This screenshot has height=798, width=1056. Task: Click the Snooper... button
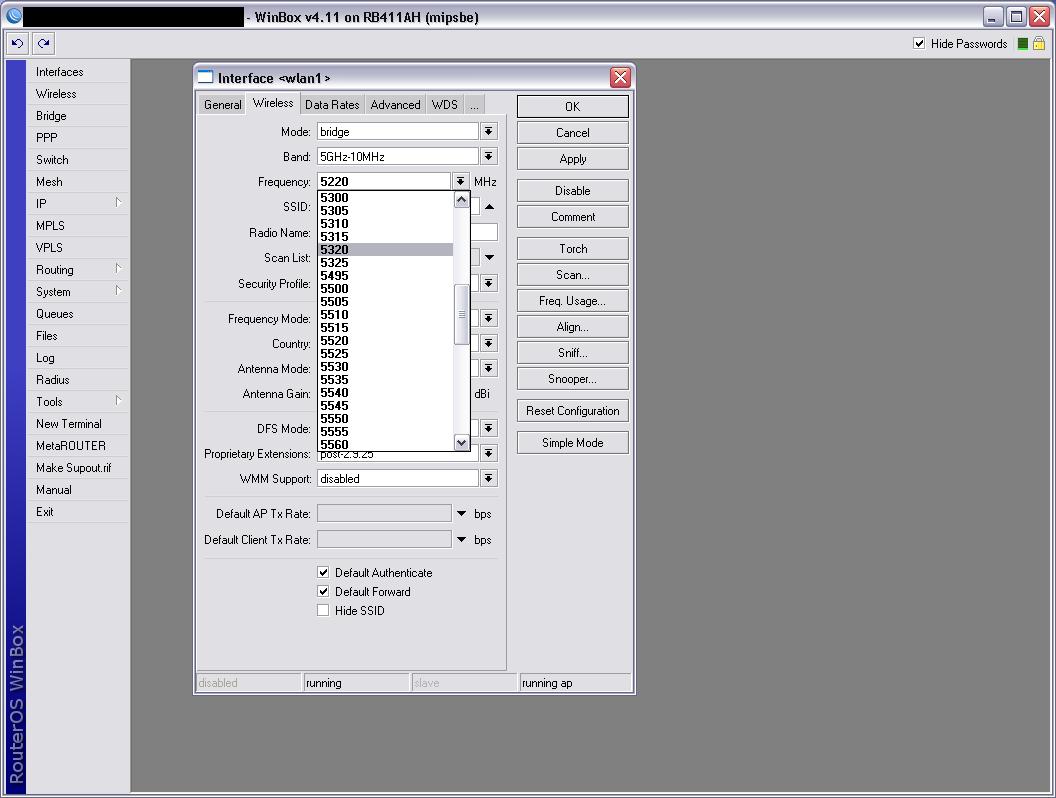coord(572,378)
